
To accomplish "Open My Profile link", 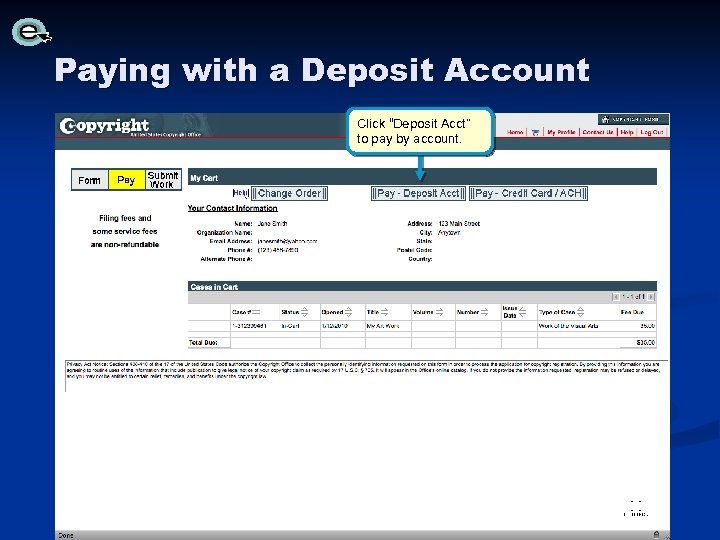I will click(x=561, y=132).
